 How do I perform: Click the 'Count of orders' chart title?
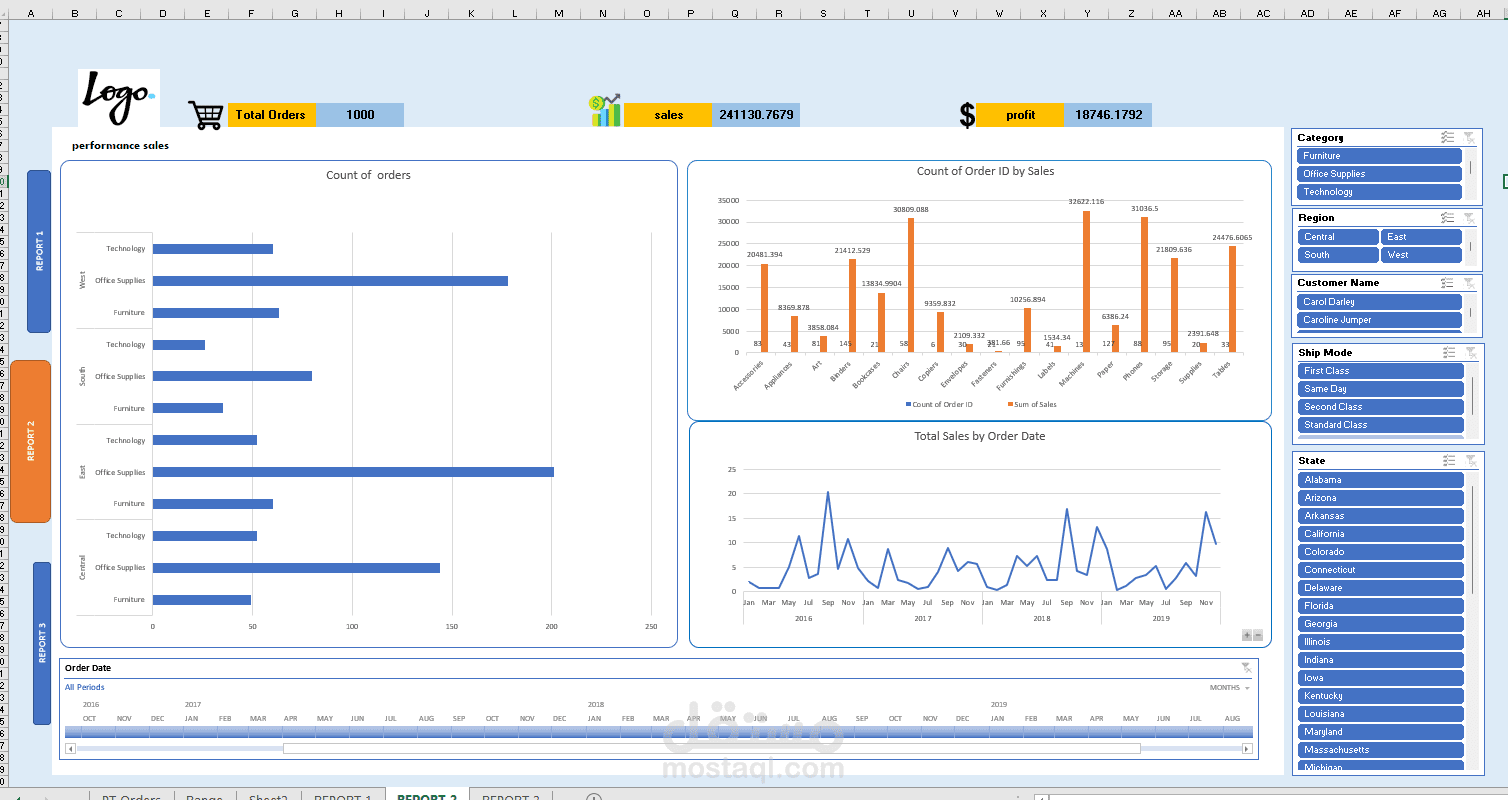(368, 175)
